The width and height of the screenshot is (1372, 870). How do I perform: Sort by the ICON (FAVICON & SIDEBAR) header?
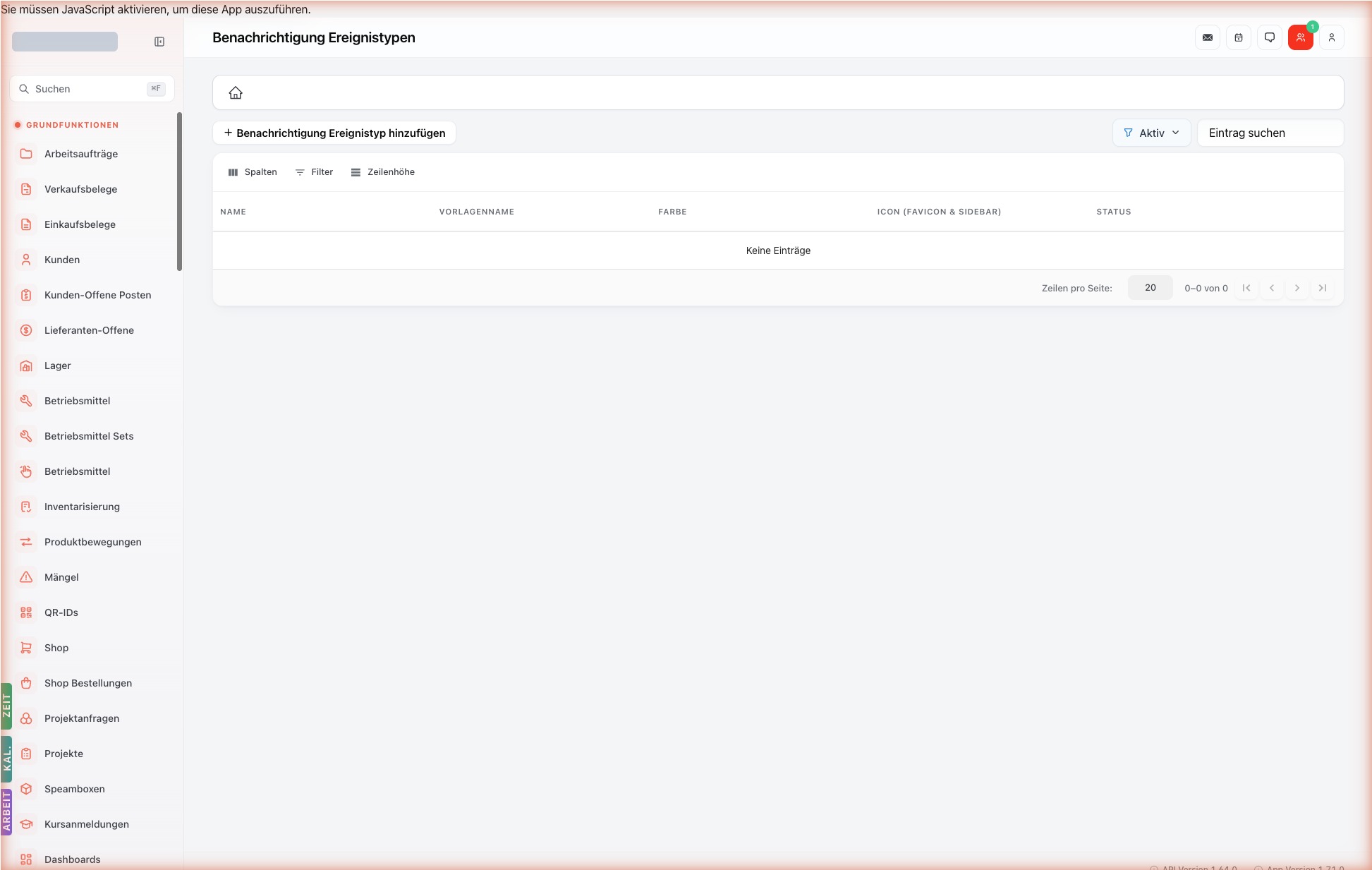[939, 212]
